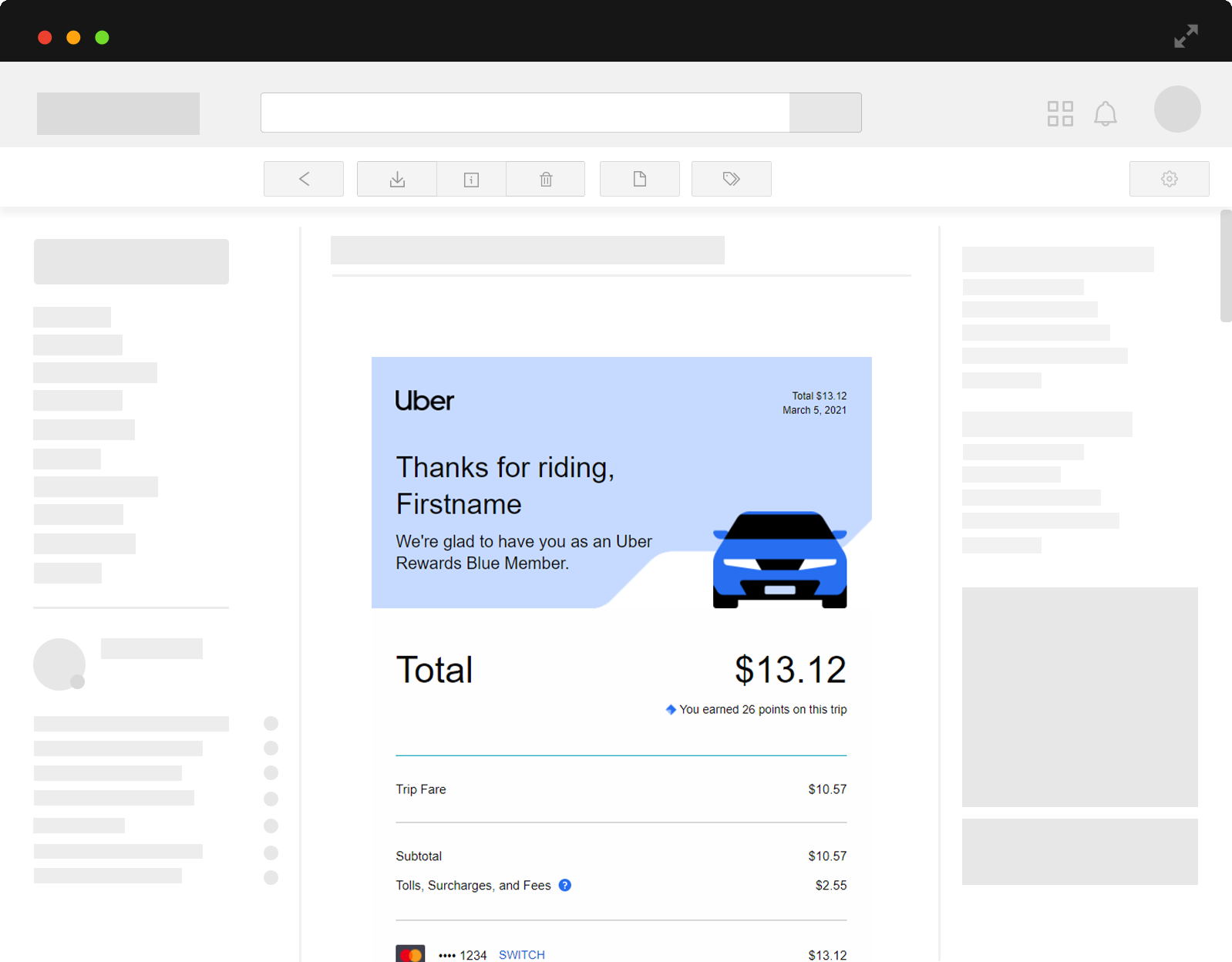Open the round profile avatar in the header
Screen dimensions: 1232x962
pyautogui.click(x=1177, y=109)
